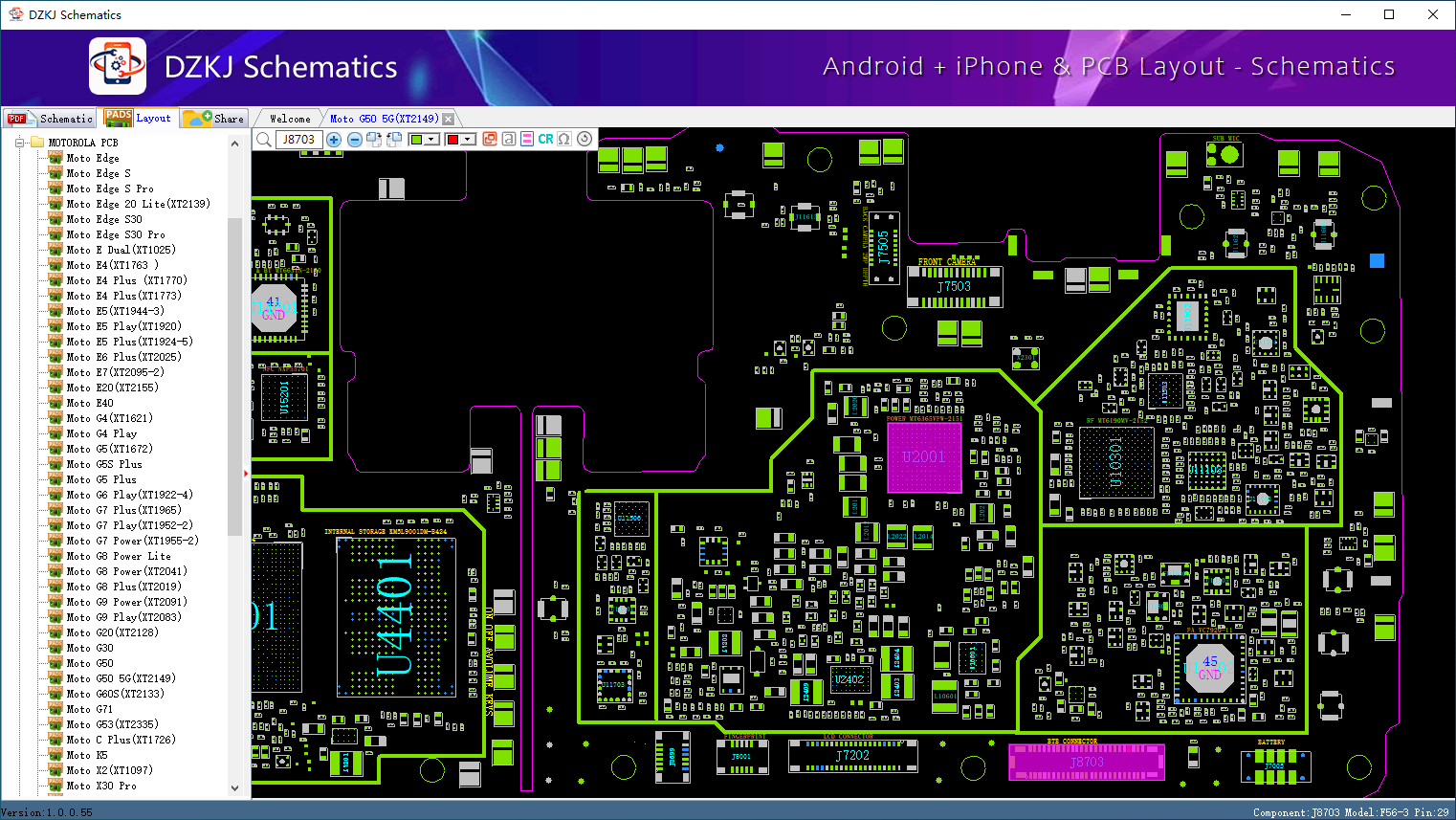
Task: Click the magnifier search icon
Action: [263, 140]
